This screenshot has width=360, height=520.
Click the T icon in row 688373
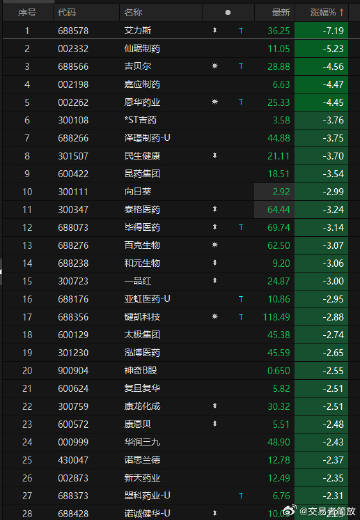point(241,496)
